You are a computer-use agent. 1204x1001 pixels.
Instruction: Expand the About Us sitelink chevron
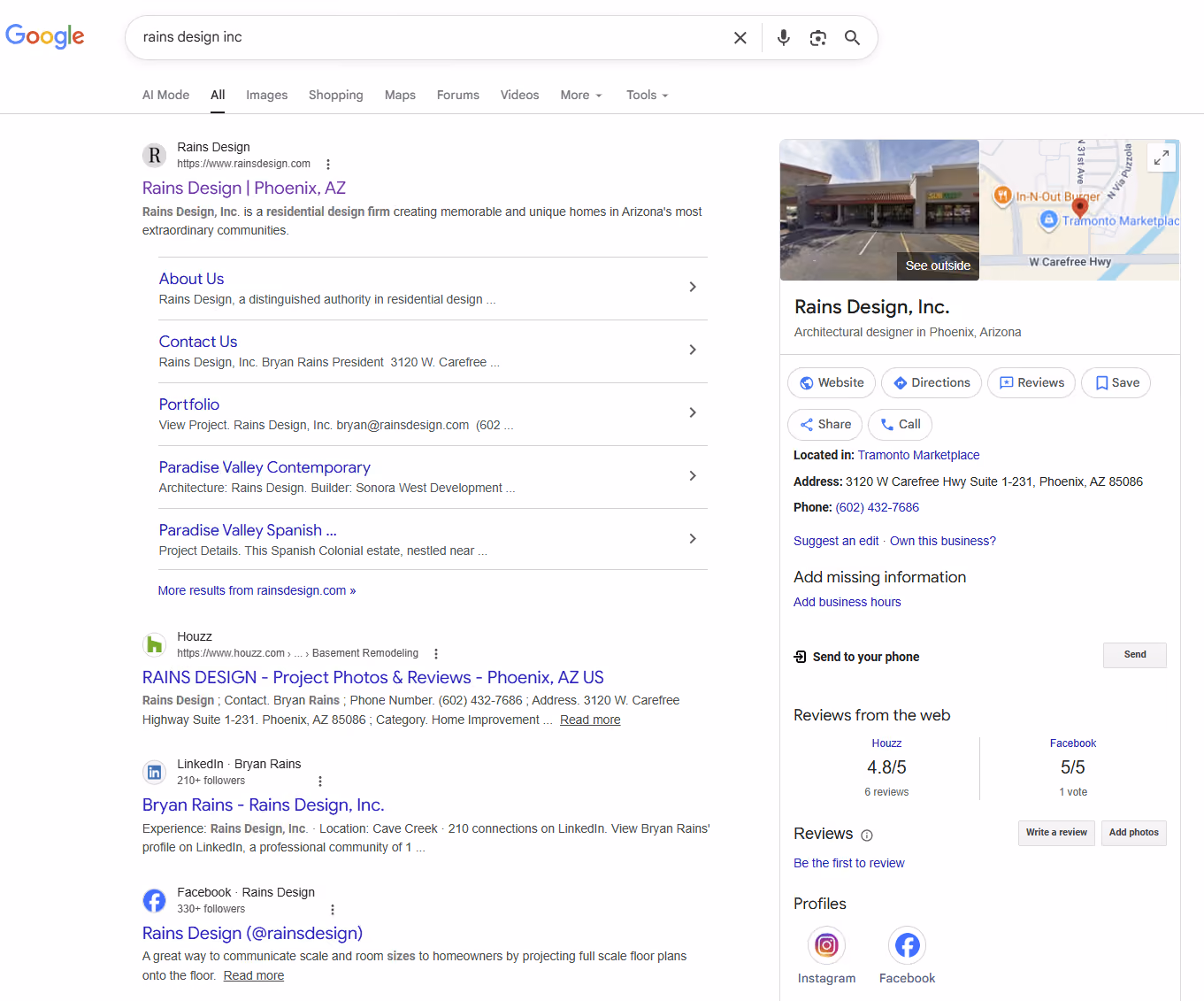[x=693, y=287]
